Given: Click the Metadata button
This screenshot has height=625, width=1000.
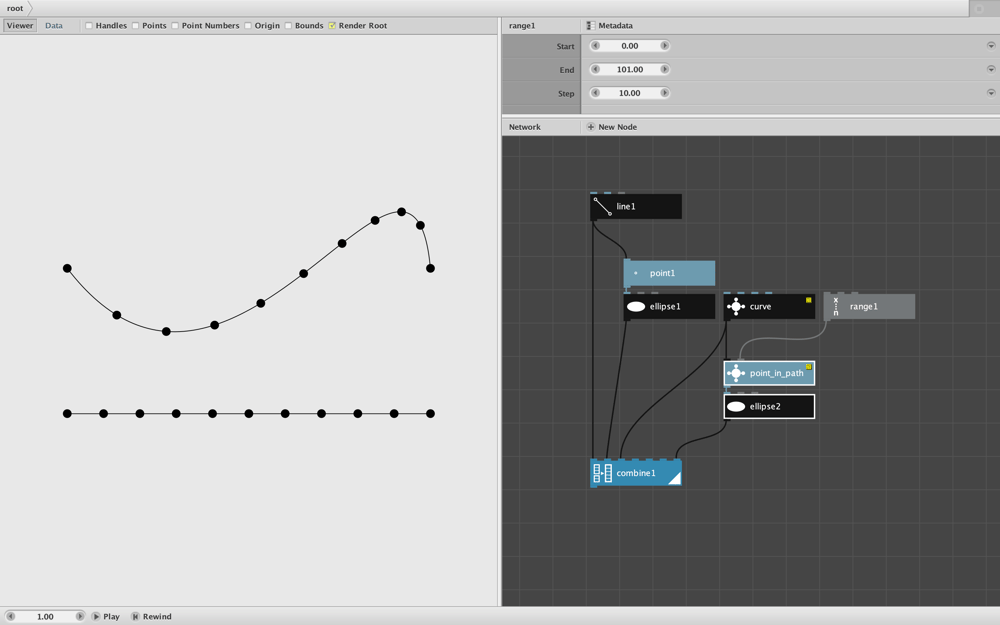Looking at the screenshot, I should point(610,26).
